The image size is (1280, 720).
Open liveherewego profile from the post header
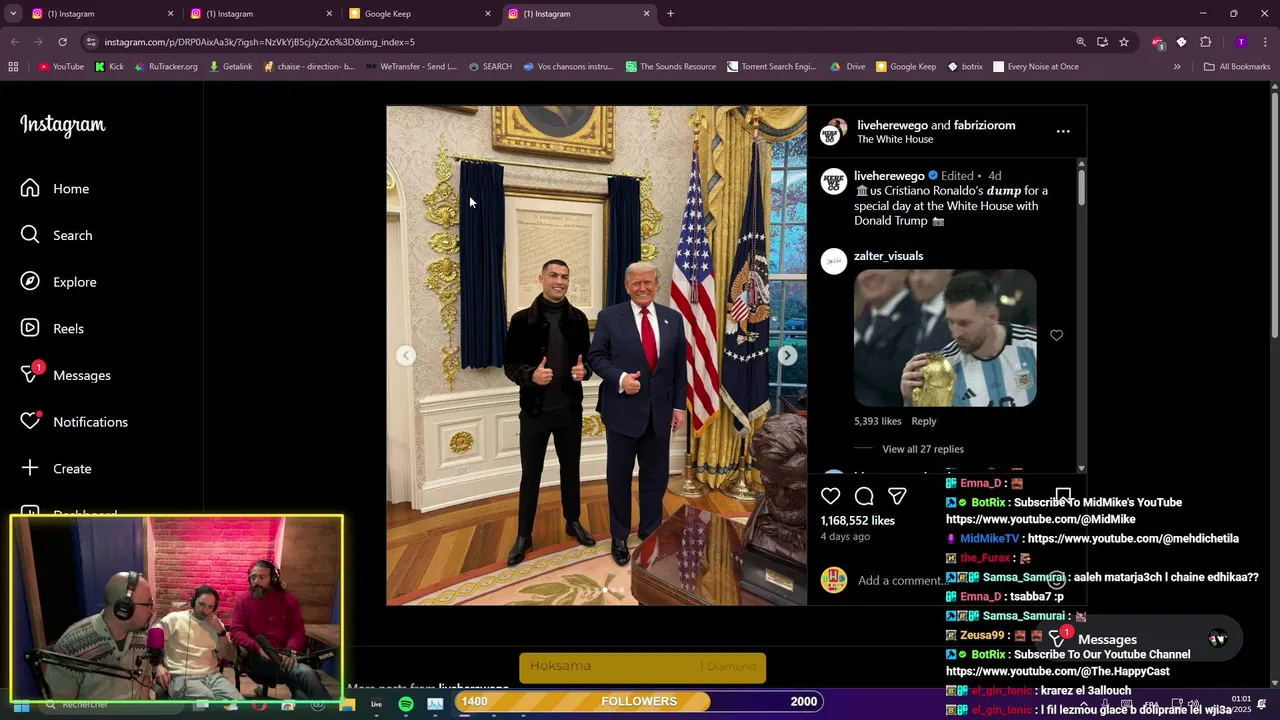pyautogui.click(x=892, y=125)
